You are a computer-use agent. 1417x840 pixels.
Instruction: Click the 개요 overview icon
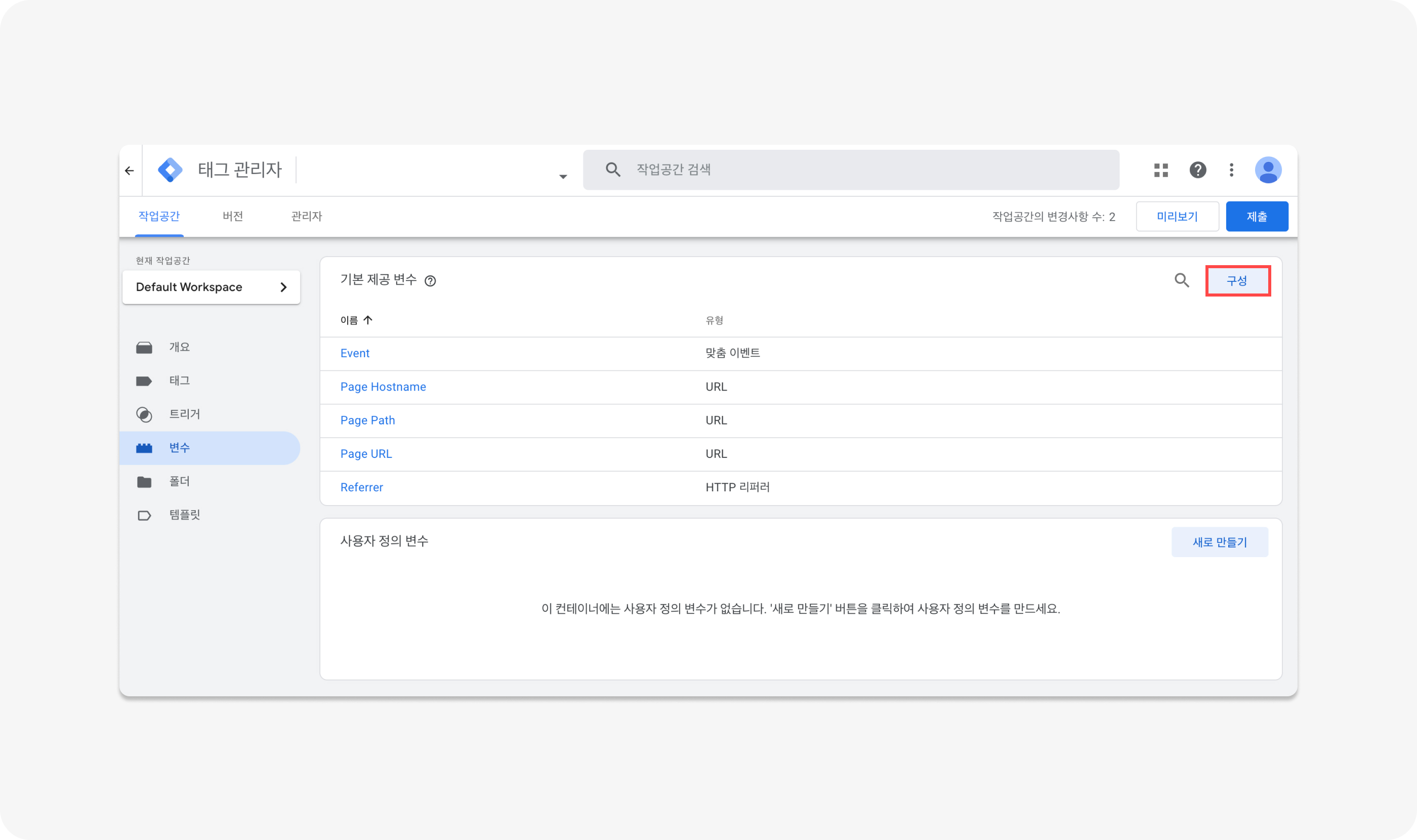(144, 348)
